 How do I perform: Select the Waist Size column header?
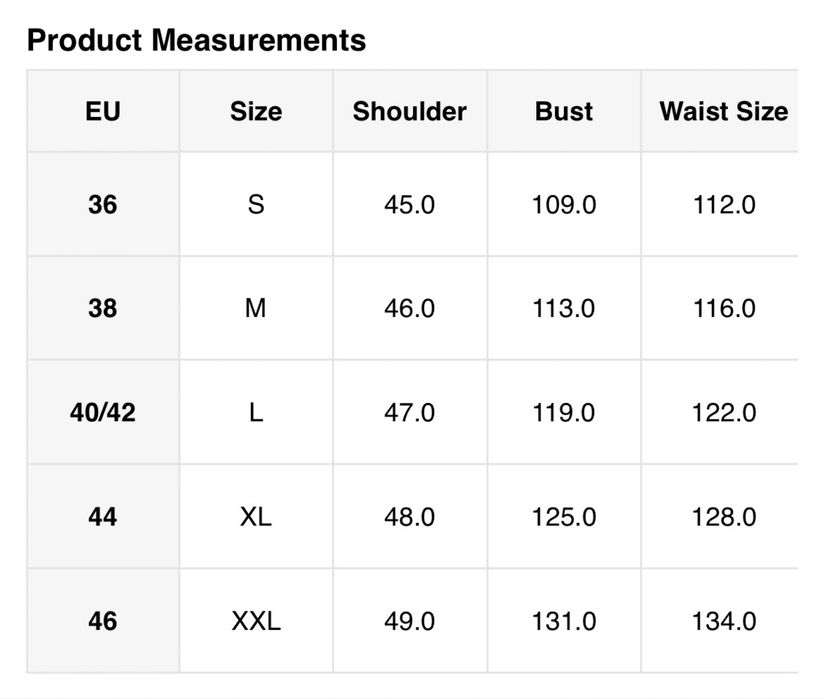(723, 111)
